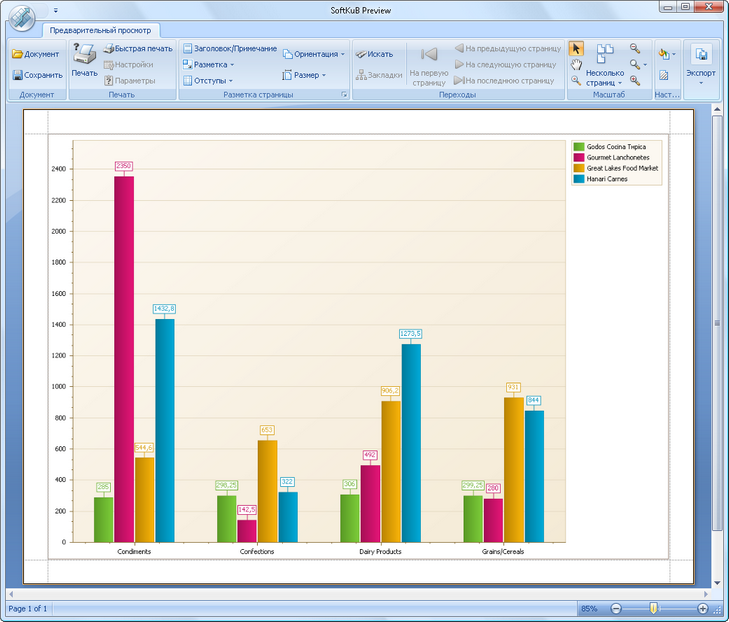729x622 pixels.
Task: Click the Документ open button
Action: click(36, 54)
